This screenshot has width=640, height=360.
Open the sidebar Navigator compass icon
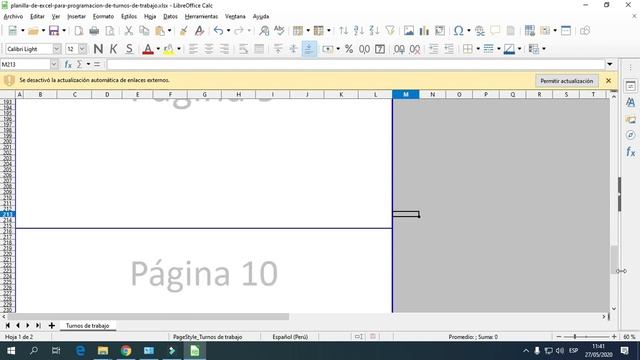[630, 135]
